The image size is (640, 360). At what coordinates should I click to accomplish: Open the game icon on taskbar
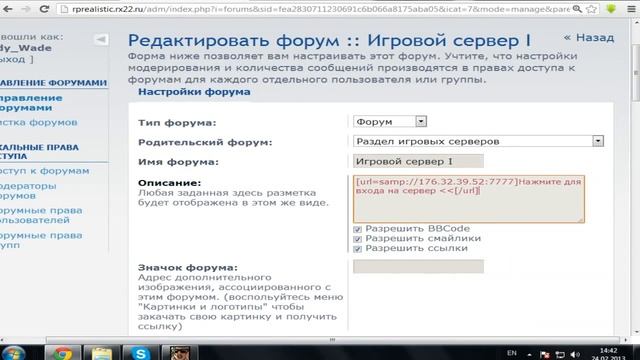[x=180, y=353]
